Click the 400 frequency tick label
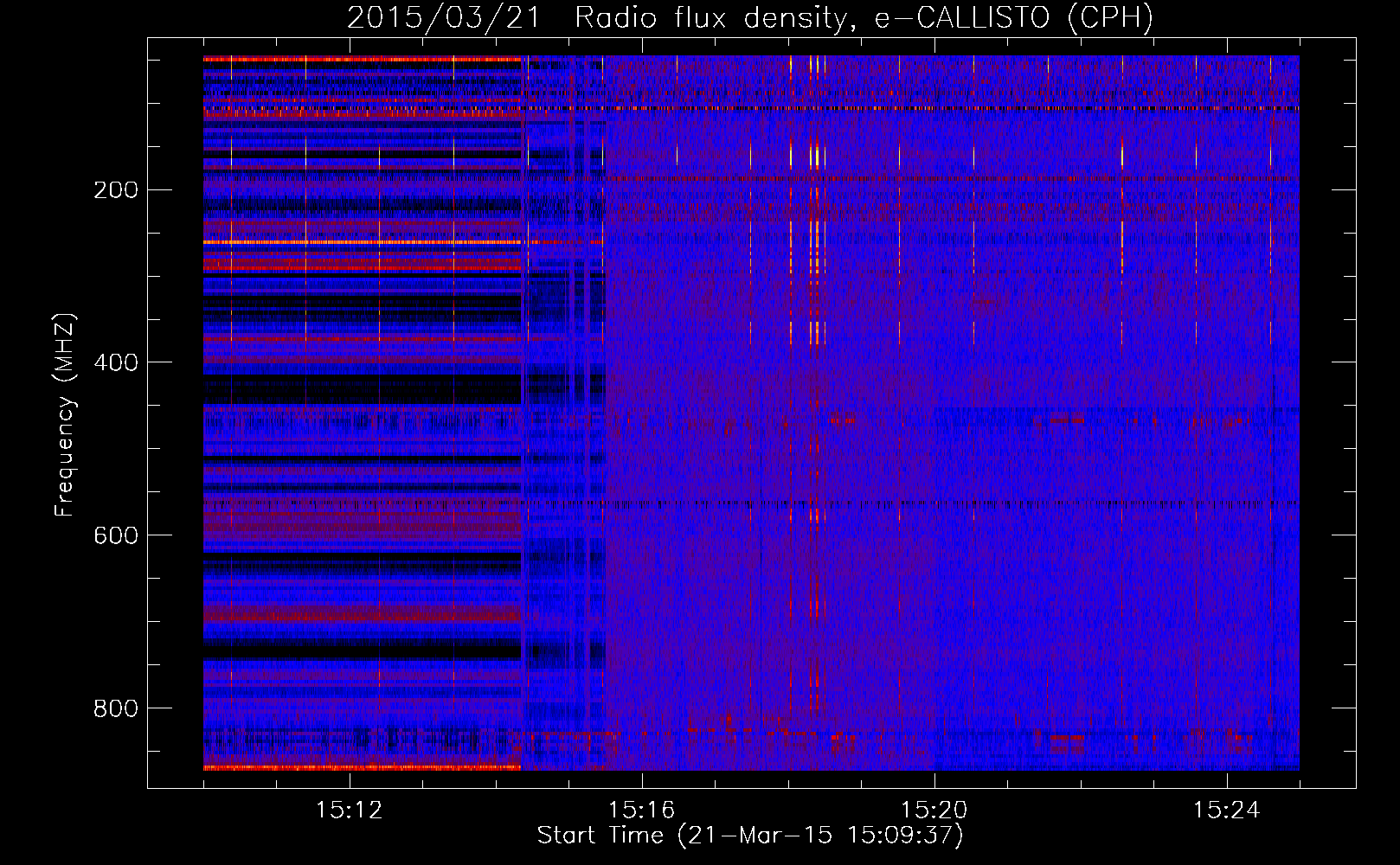This screenshot has width=1400, height=865. pos(116,362)
